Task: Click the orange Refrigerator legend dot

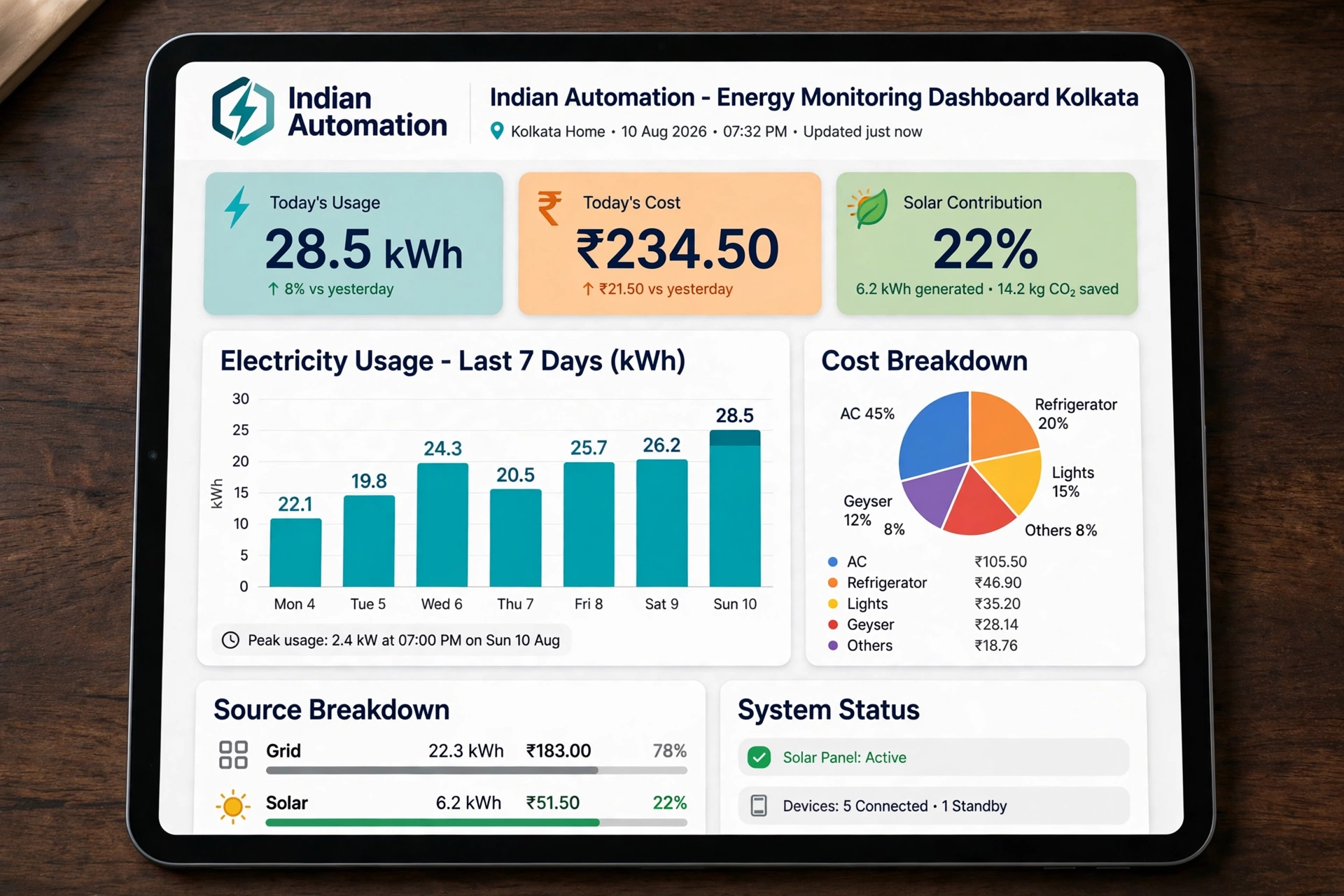Action: coord(833,582)
